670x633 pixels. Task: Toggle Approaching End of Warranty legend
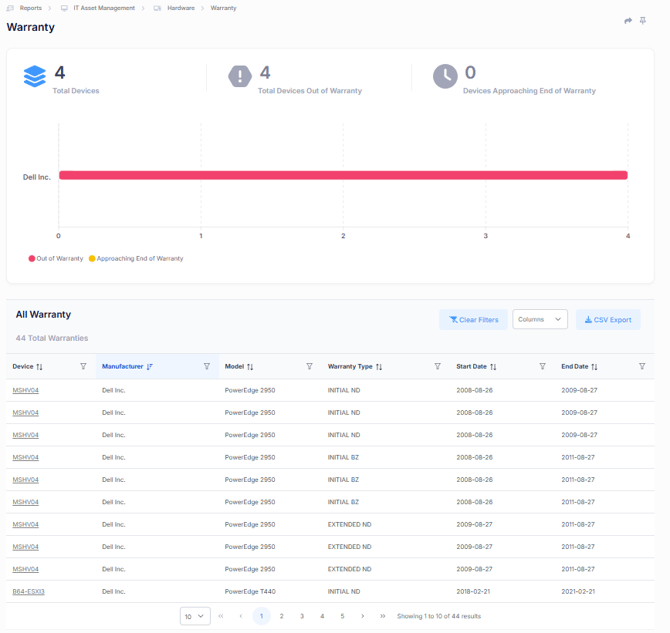pyautogui.click(x=139, y=258)
